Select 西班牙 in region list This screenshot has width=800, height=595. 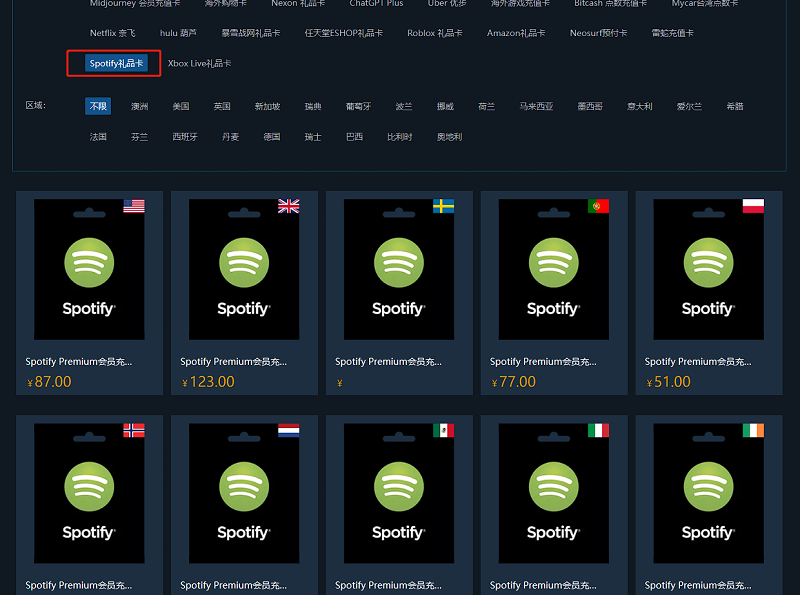pos(185,137)
